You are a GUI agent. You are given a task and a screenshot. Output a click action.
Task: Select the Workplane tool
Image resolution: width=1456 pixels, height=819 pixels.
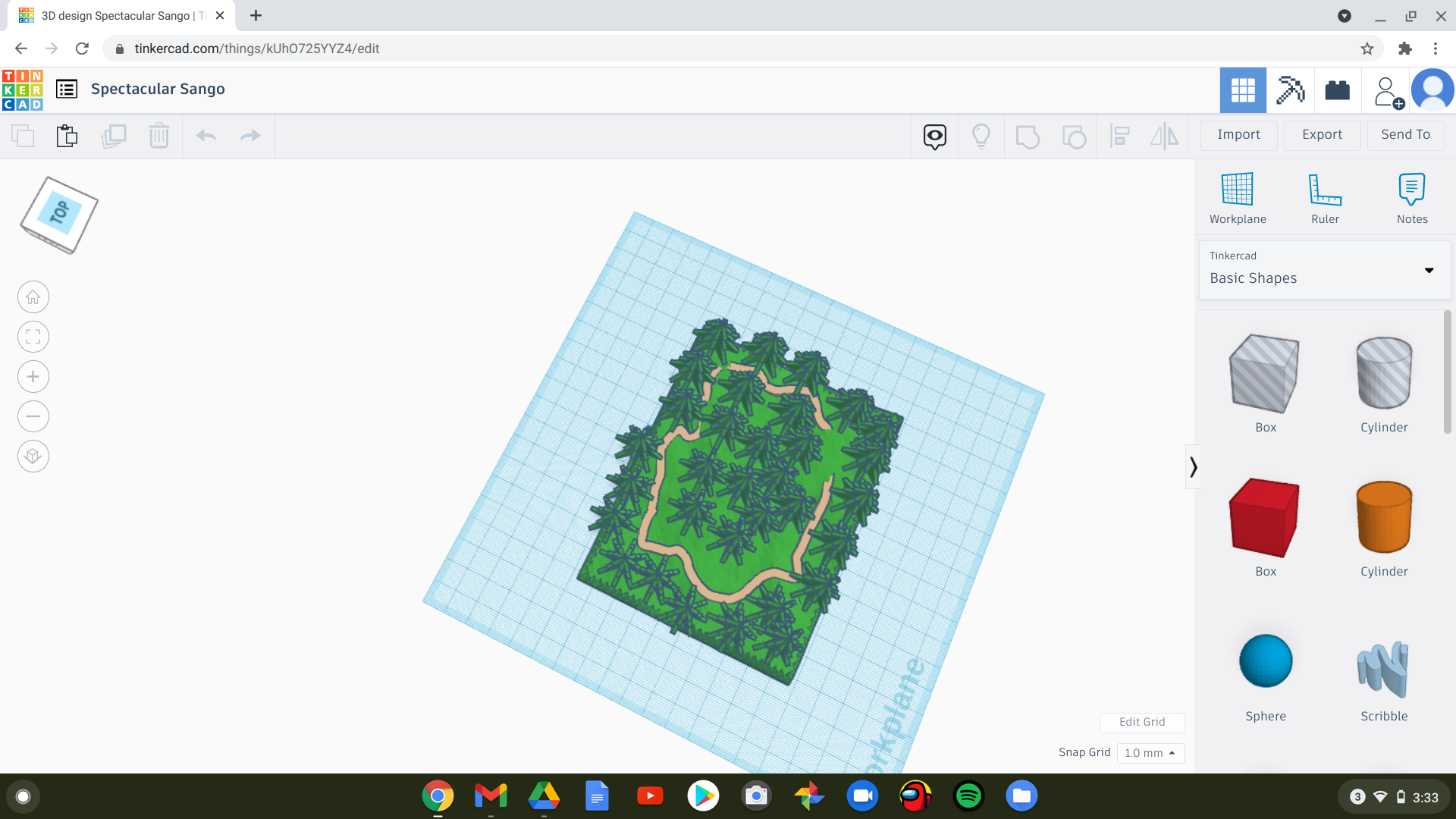pos(1238,199)
